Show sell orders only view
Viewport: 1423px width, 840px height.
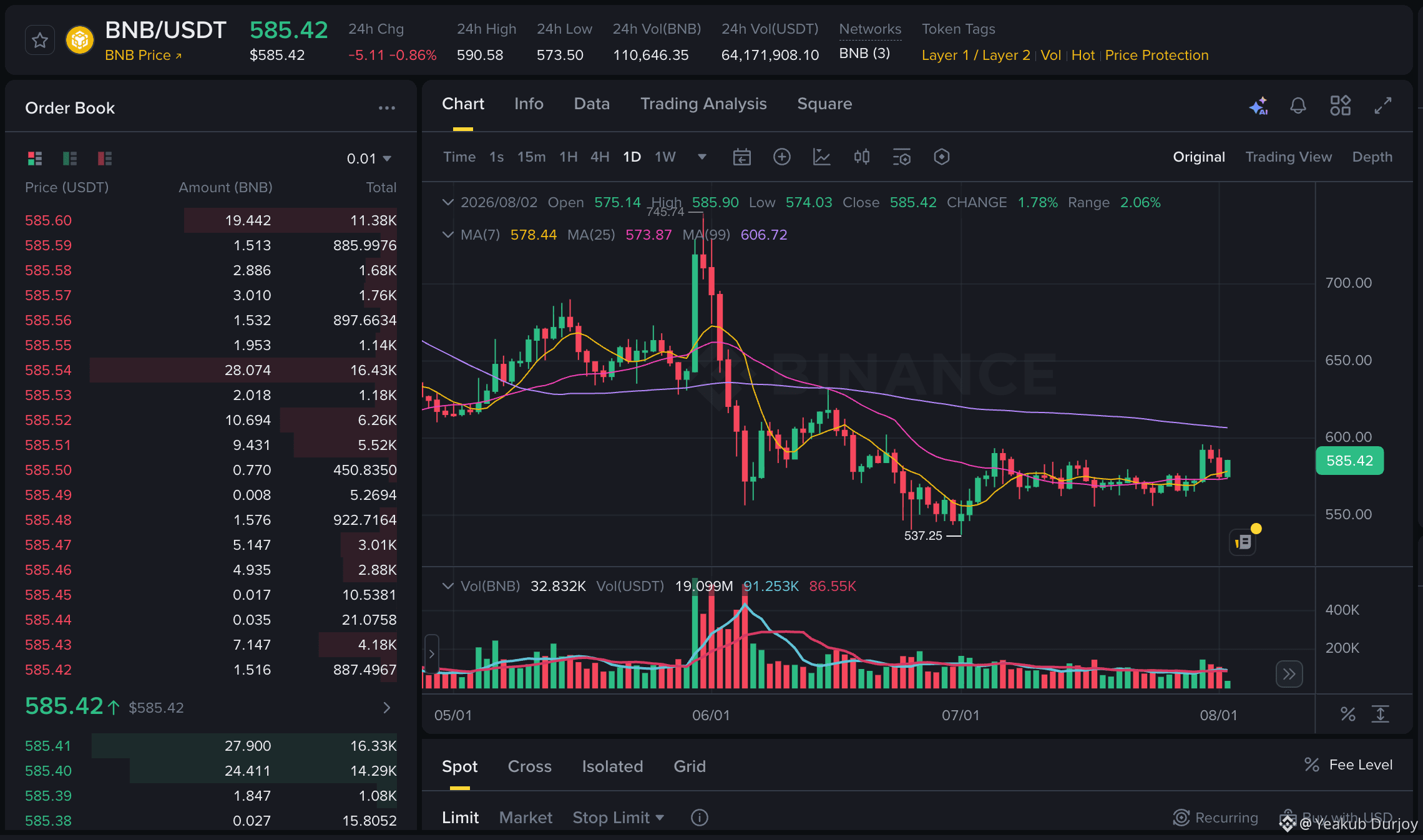pyautogui.click(x=105, y=159)
